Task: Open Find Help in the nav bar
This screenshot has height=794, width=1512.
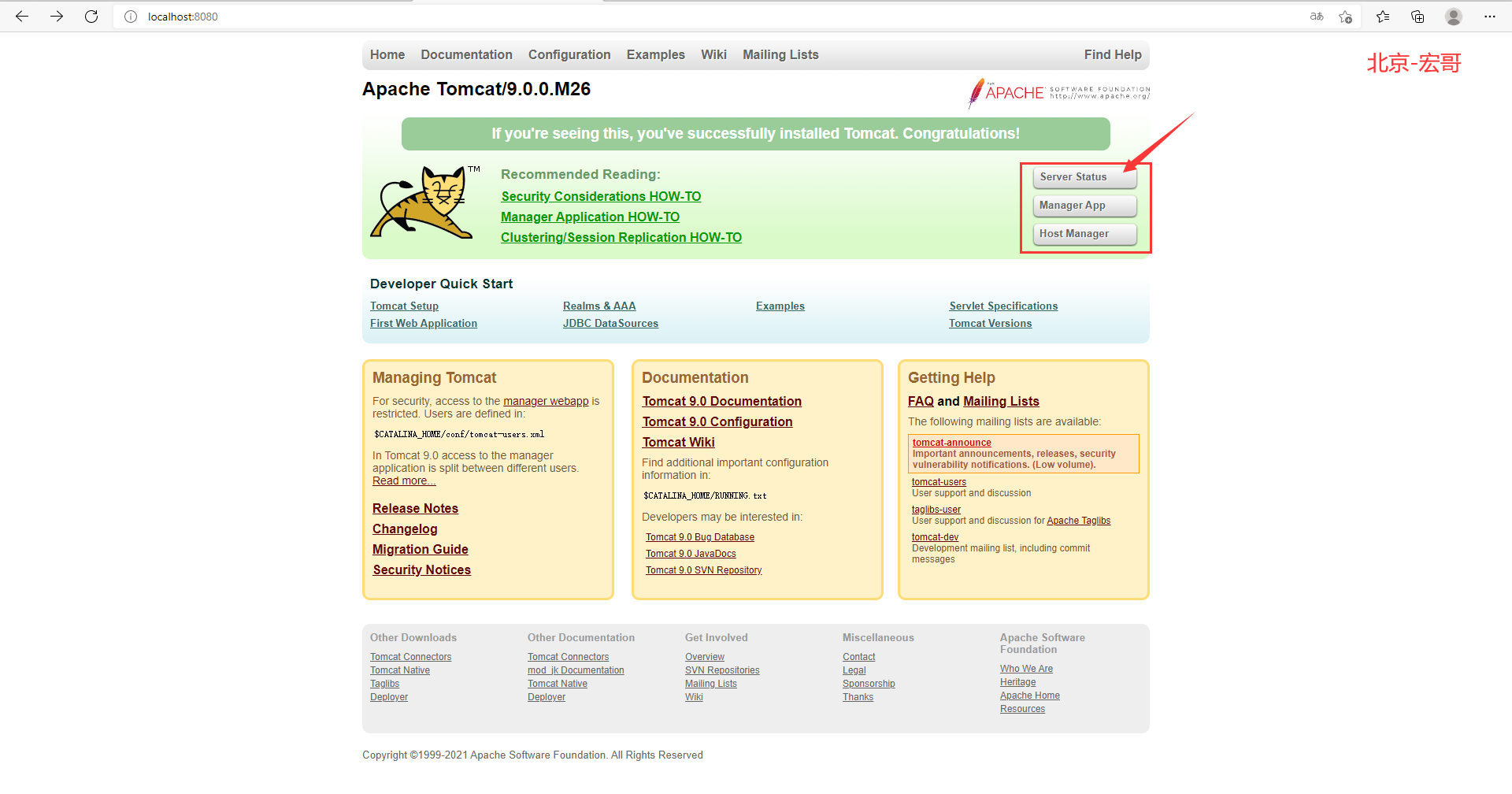Action: pos(1113,55)
